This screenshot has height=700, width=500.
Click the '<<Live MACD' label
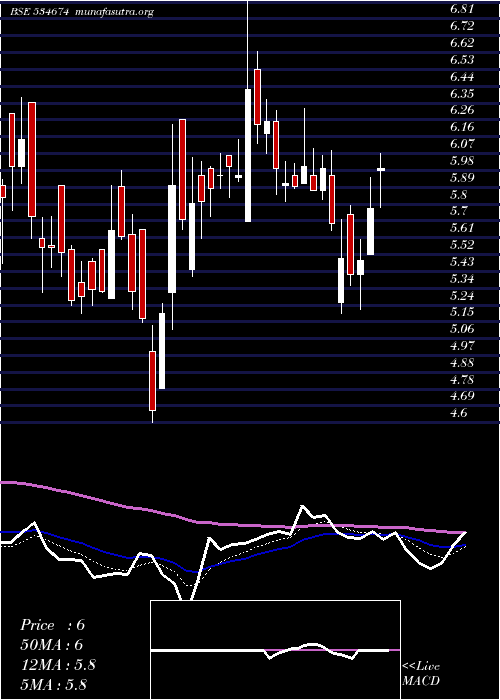(421, 674)
